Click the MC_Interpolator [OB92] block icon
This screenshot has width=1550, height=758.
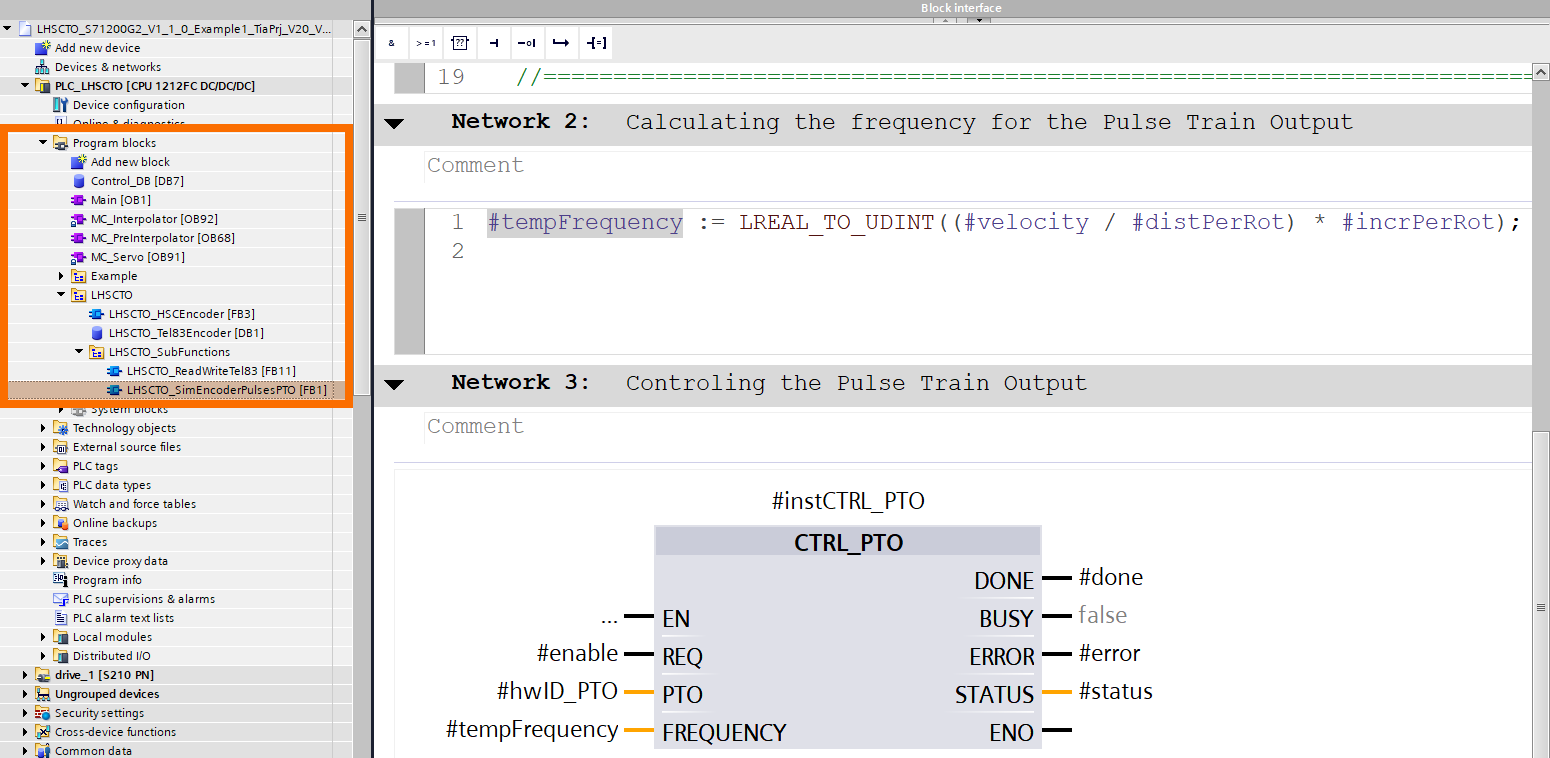pyautogui.click(x=79, y=219)
